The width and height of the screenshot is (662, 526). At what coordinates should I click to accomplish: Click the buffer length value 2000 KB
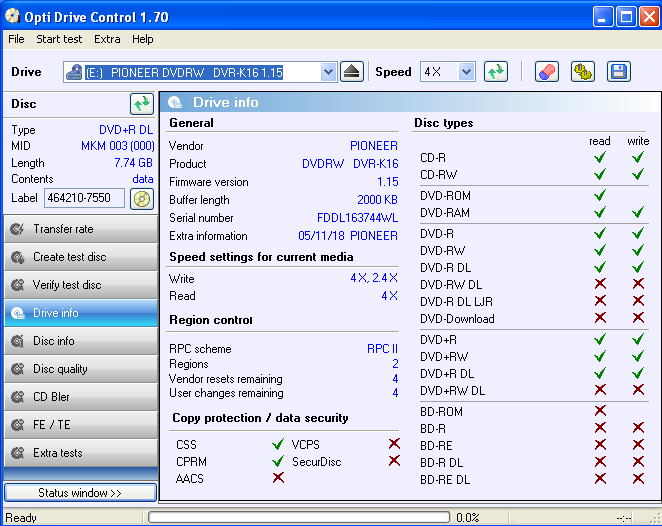point(377,200)
